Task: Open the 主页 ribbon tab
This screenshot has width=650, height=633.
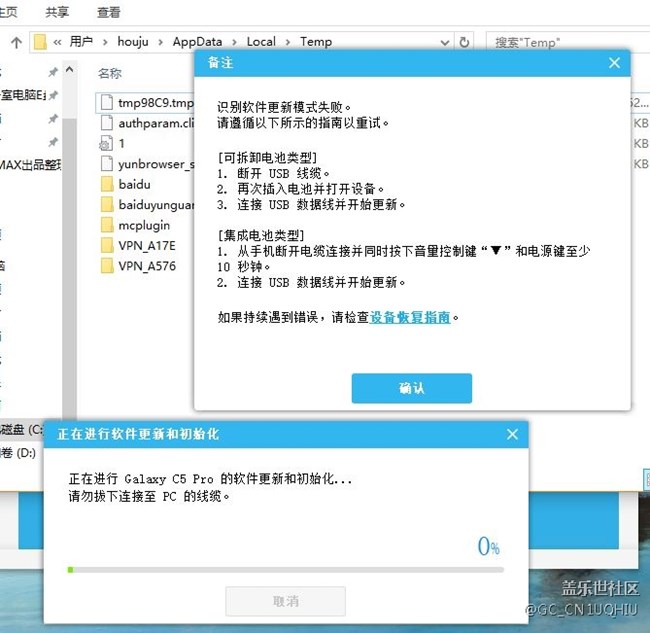Action: click(x=8, y=12)
